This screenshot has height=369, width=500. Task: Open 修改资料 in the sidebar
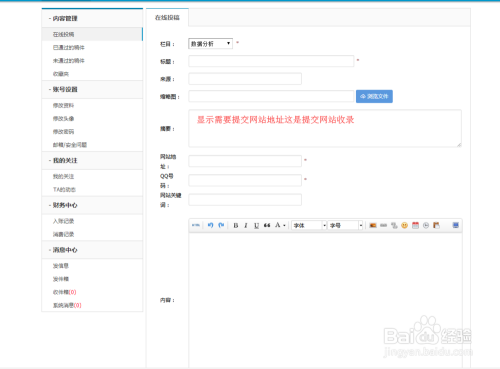[x=63, y=105]
